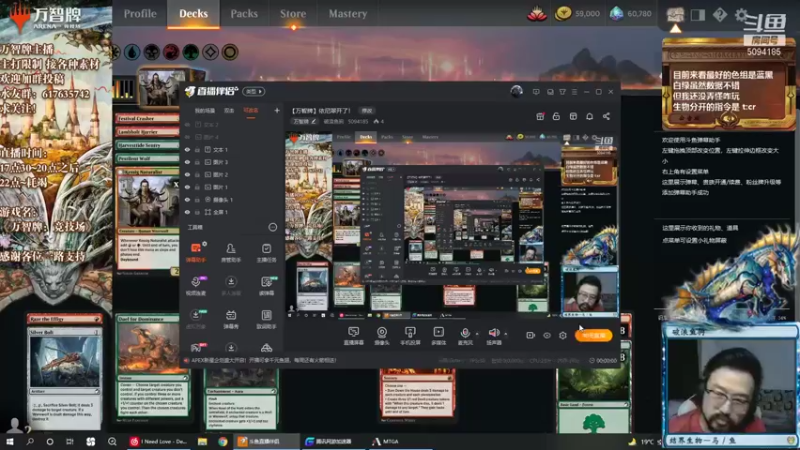Viewport: 800px width, 450px height.
Task: Click the orange start streaming button
Action: coord(594,335)
